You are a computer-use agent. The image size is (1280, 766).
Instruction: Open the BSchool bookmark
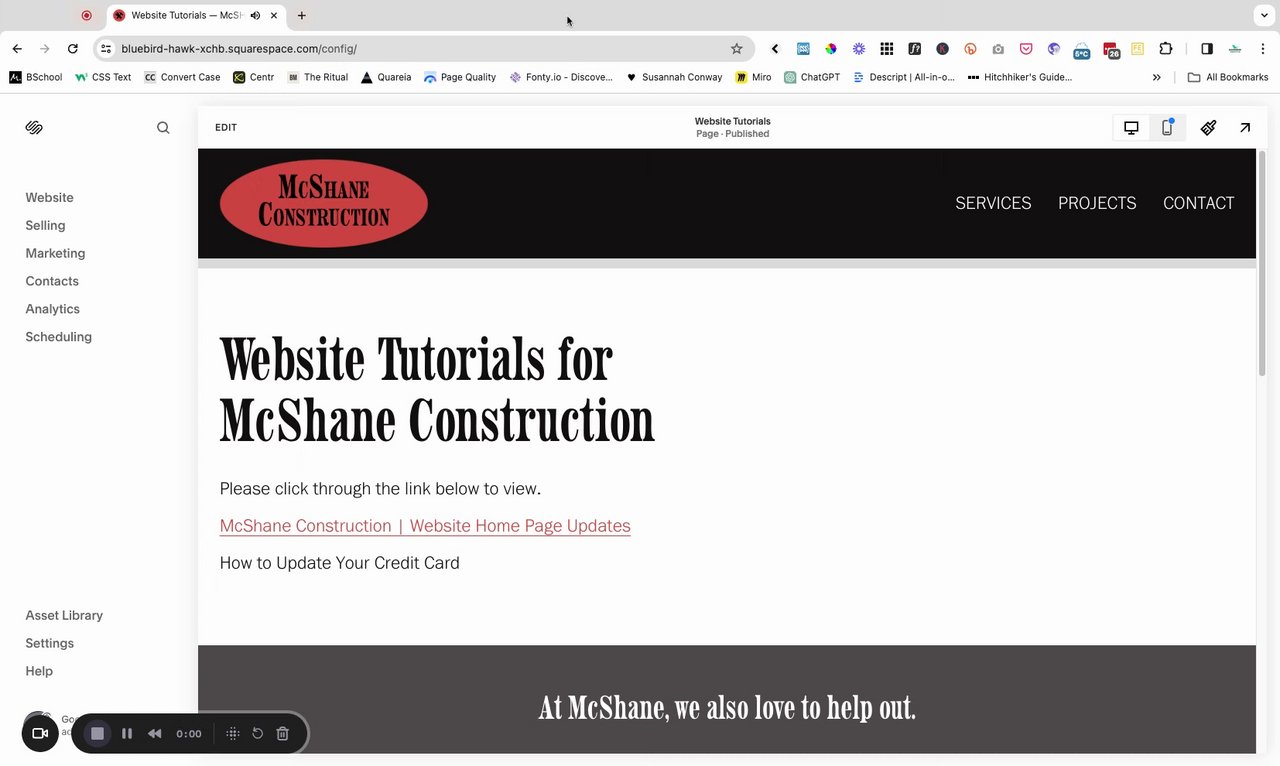coord(35,77)
